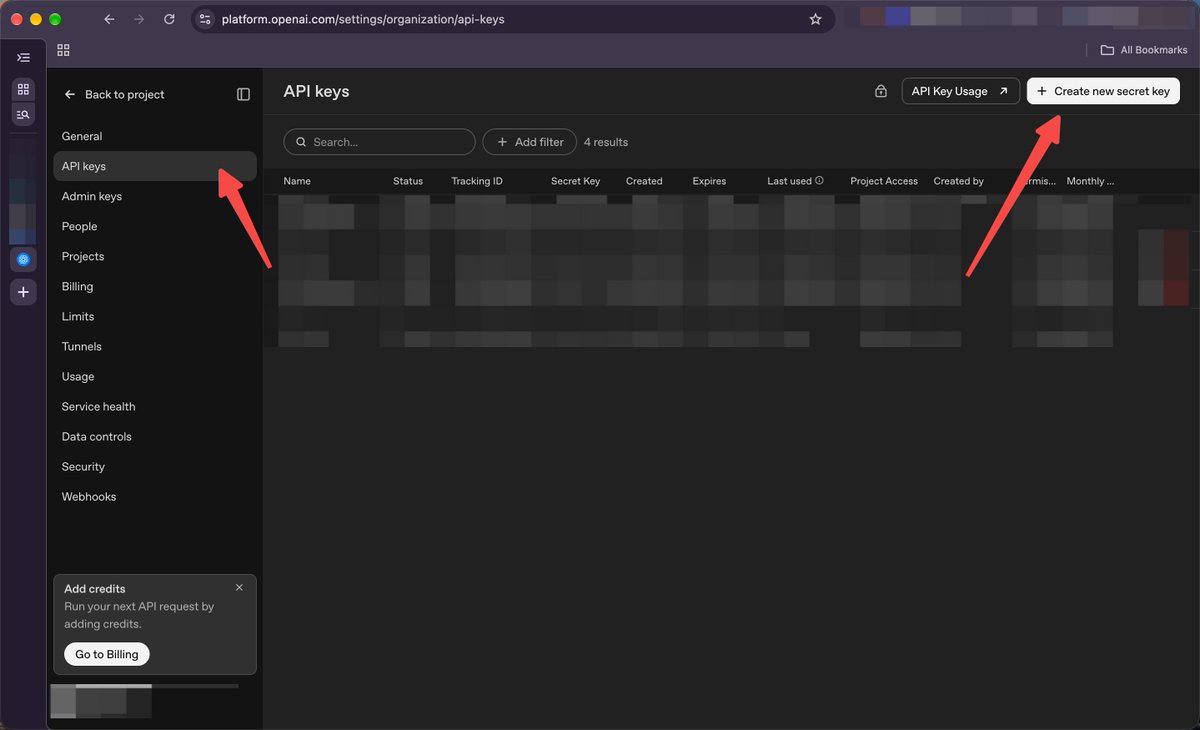
Task: Bookmark this page with the star icon
Action: click(815, 19)
